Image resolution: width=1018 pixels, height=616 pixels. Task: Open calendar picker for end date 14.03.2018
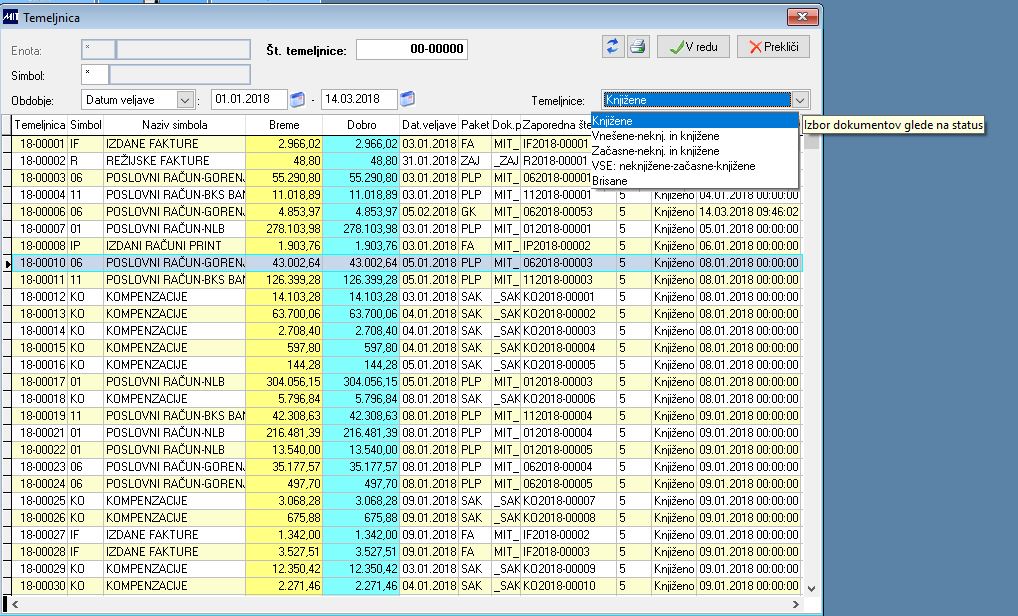click(407, 99)
